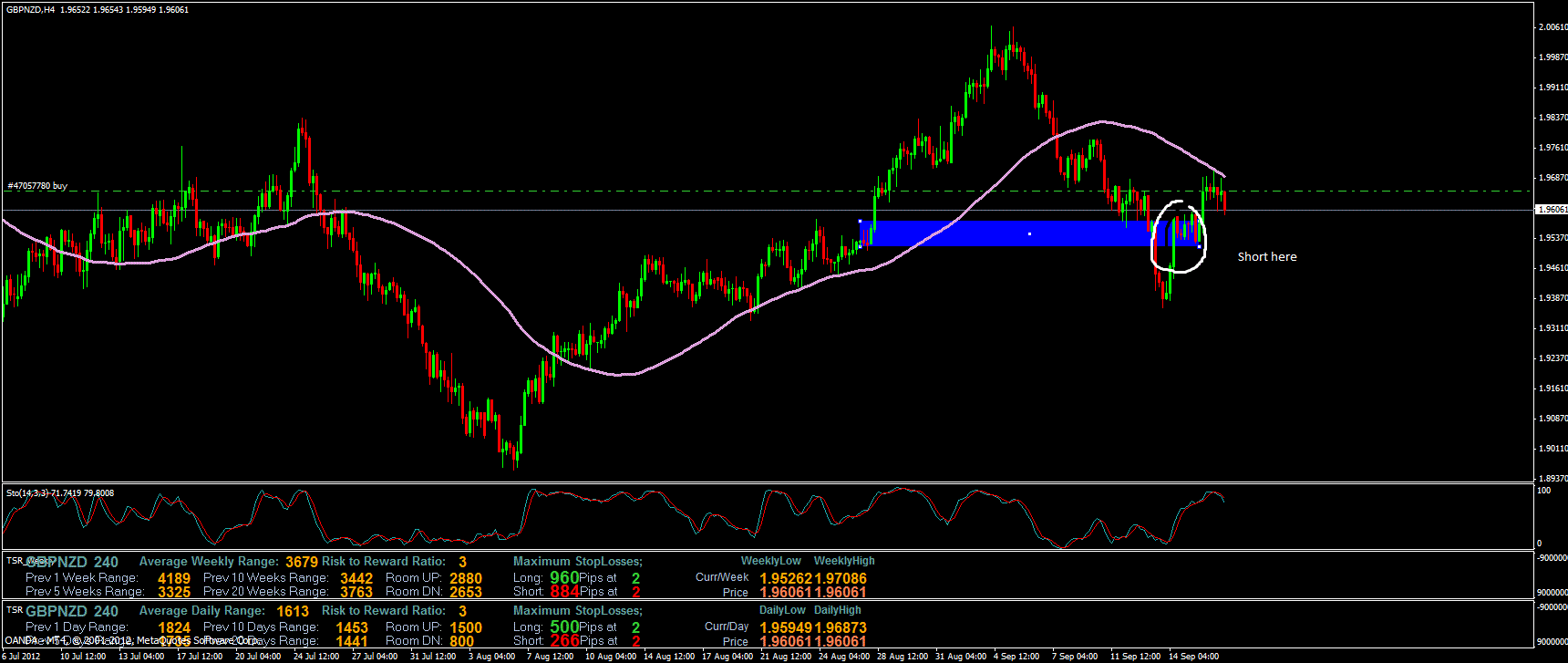
Task: Click the 2.00610 price scale label
Action: pos(1553,27)
